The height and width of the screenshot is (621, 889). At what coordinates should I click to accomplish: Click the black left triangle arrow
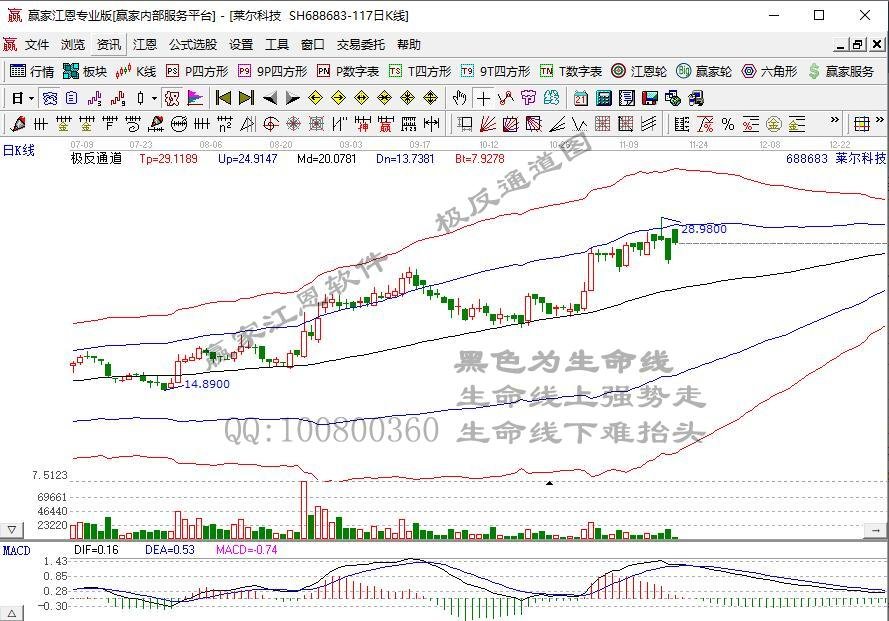[x=270, y=99]
